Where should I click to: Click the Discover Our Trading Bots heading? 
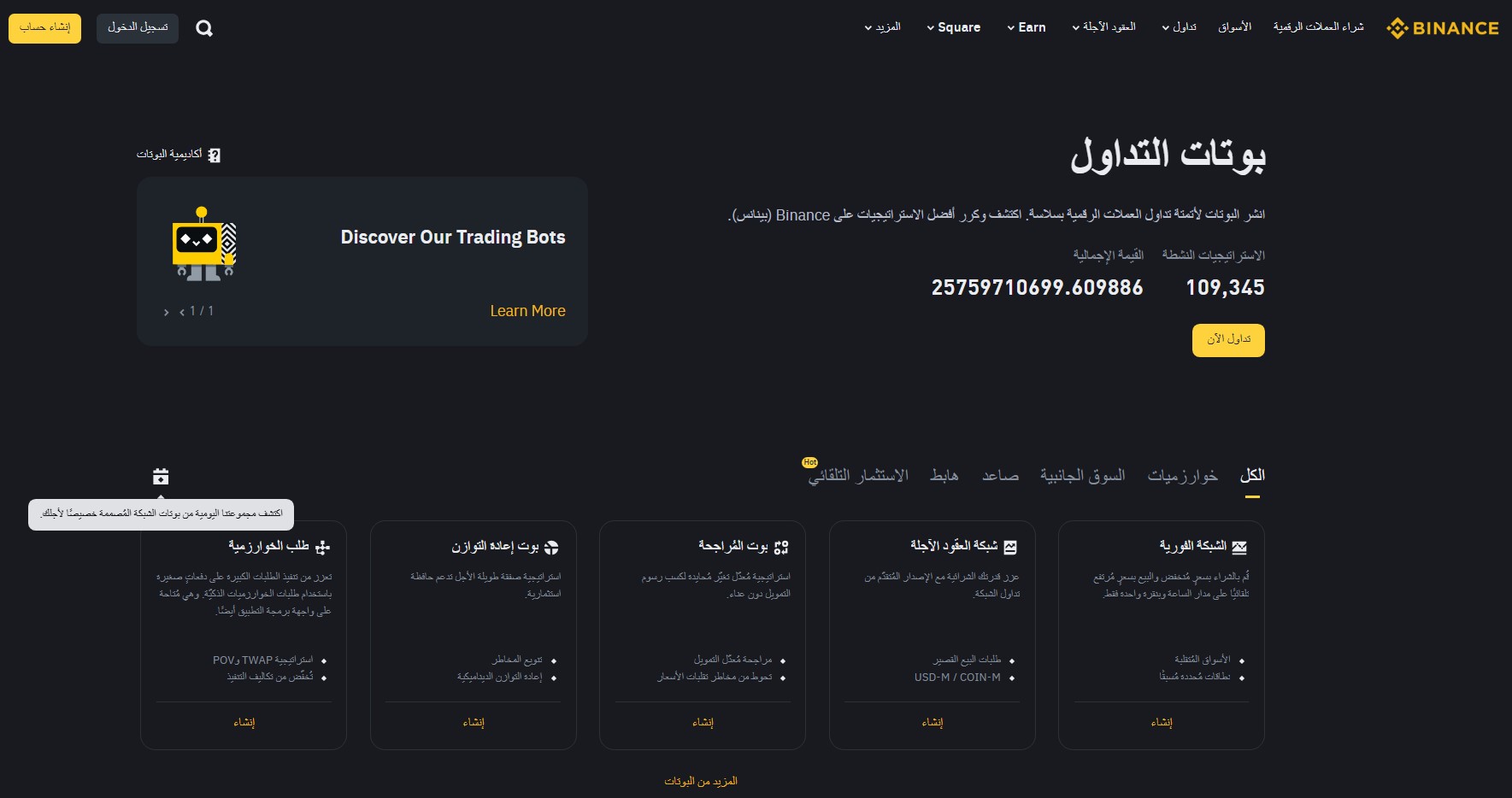(x=453, y=238)
